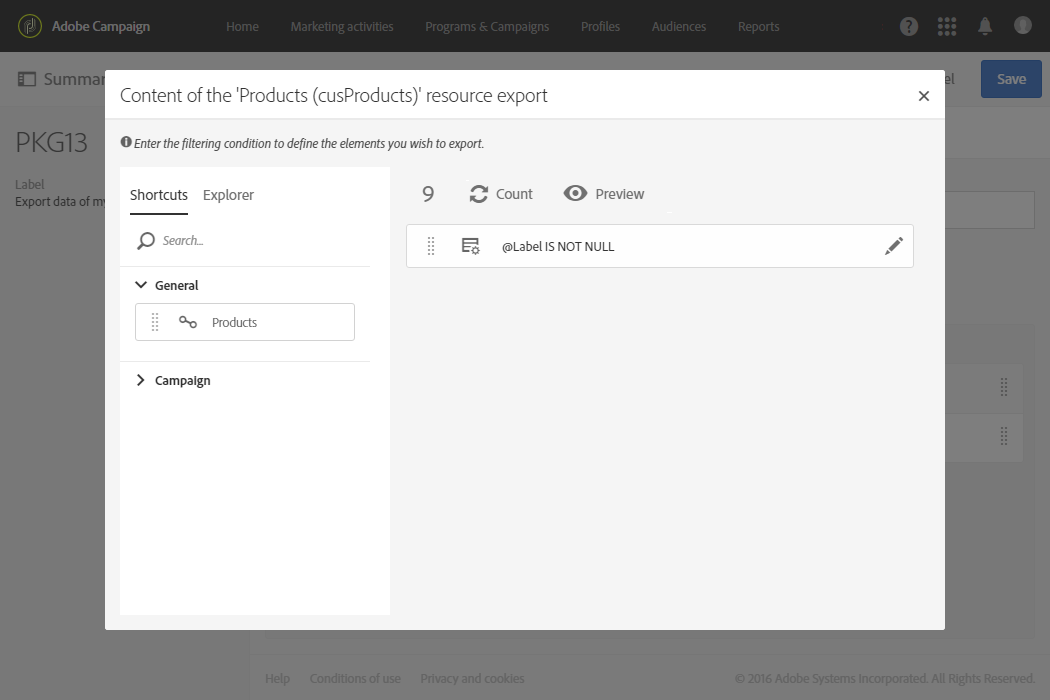This screenshot has width=1050, height=700.
Task: Open the Marketing activities menu
Action: click(x=342, y=27)
